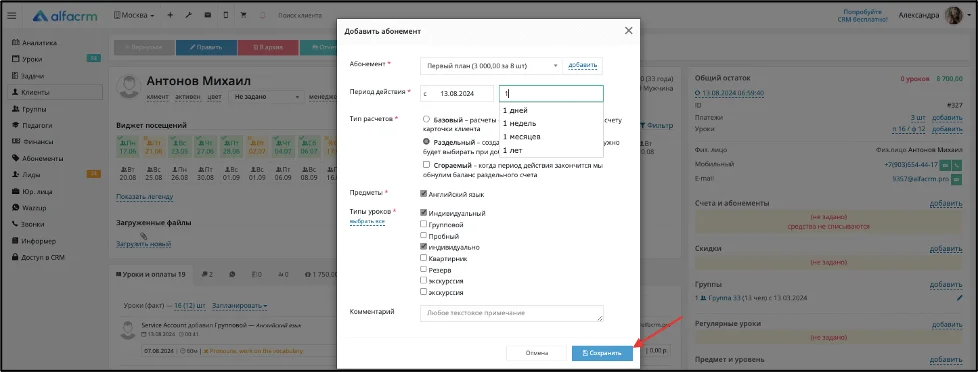This screenshot has width=979, height=372.
Task: Uncheck the lowercase индивидуально checkbox
Action: [424, 247]
